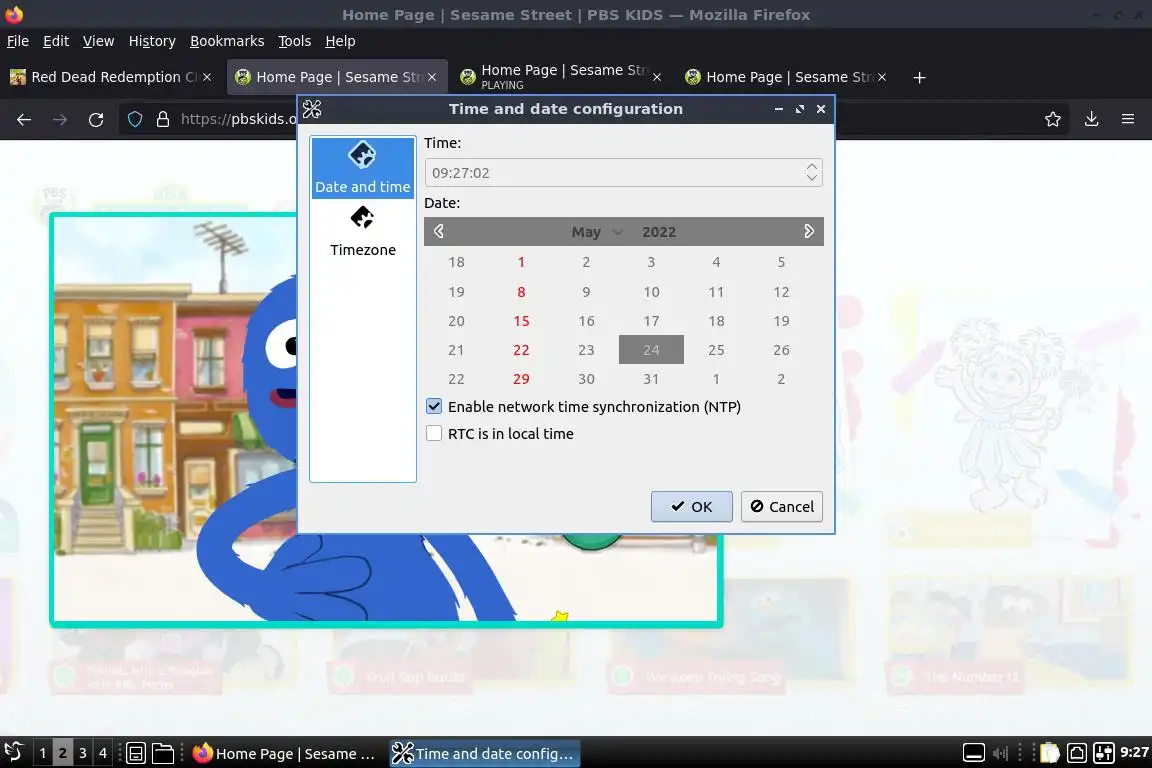Click the 2022 year field
Image resolution: width=1152 pixels, height=768 pixels.
point(659,232)
